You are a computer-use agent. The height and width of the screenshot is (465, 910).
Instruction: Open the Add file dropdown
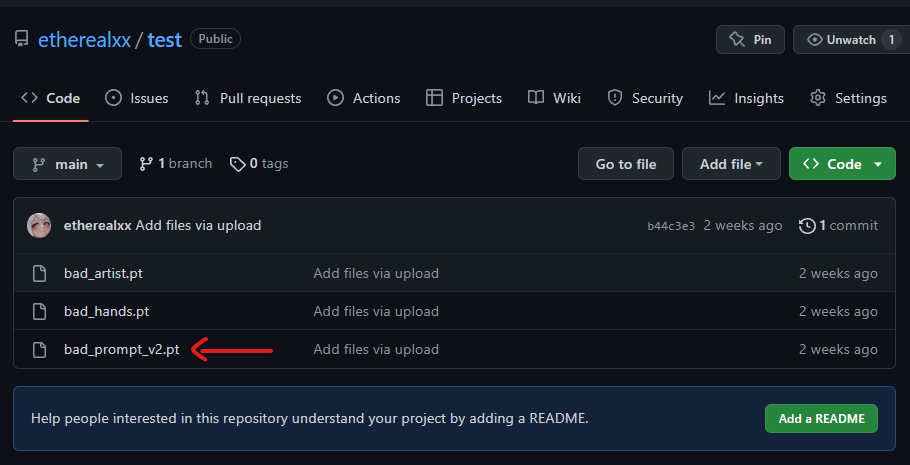pyautogui.click(x=731, y=164)
